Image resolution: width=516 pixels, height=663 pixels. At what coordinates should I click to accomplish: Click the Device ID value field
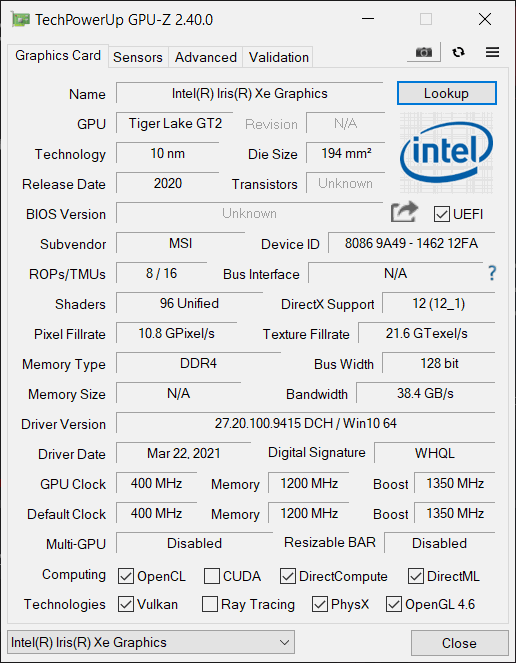[x=412, y=243]
